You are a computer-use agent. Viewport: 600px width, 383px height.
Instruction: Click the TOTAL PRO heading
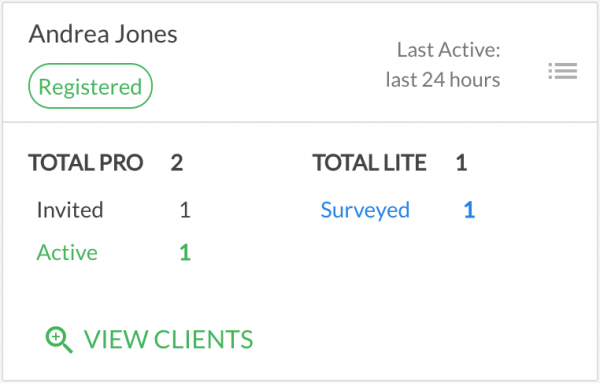coord(86,163)
